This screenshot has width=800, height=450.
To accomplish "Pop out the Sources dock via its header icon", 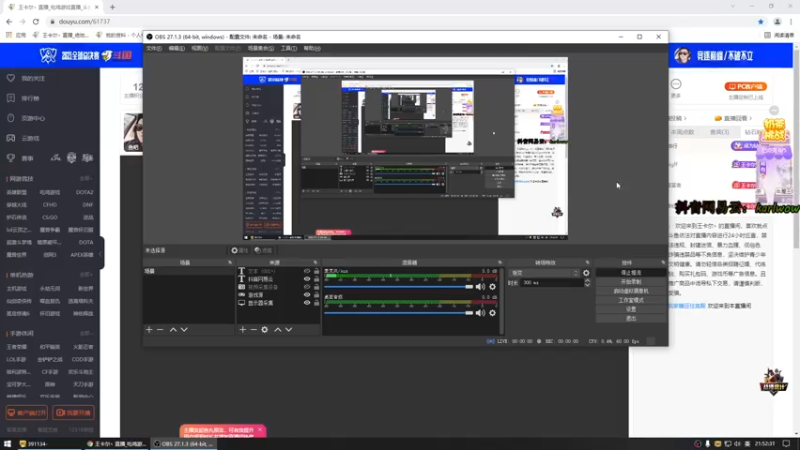I will coord(315,262).
